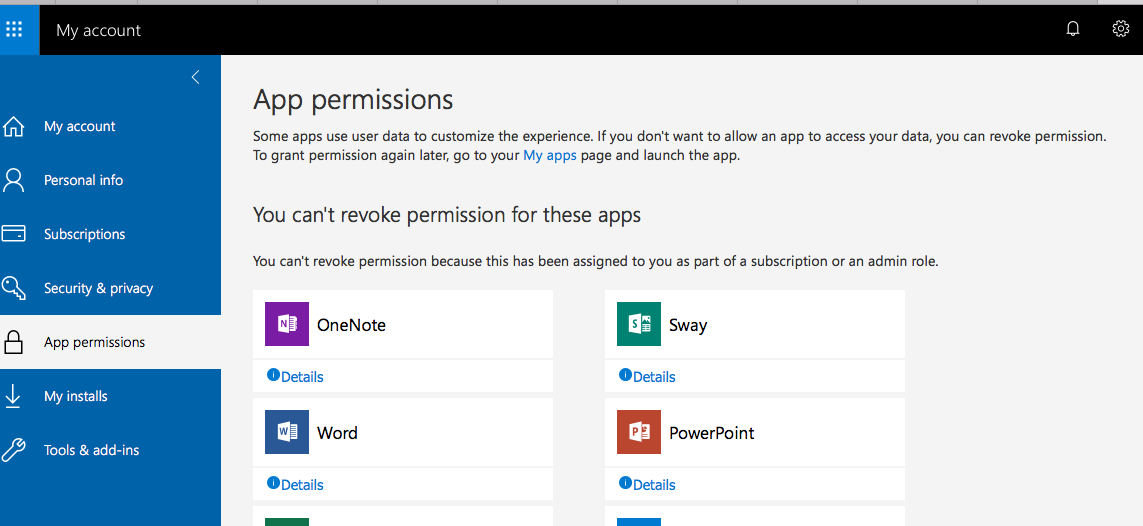This screenshot has height=526, width=1143.
Task: Click the OneNote app icon
Action: 286,324
